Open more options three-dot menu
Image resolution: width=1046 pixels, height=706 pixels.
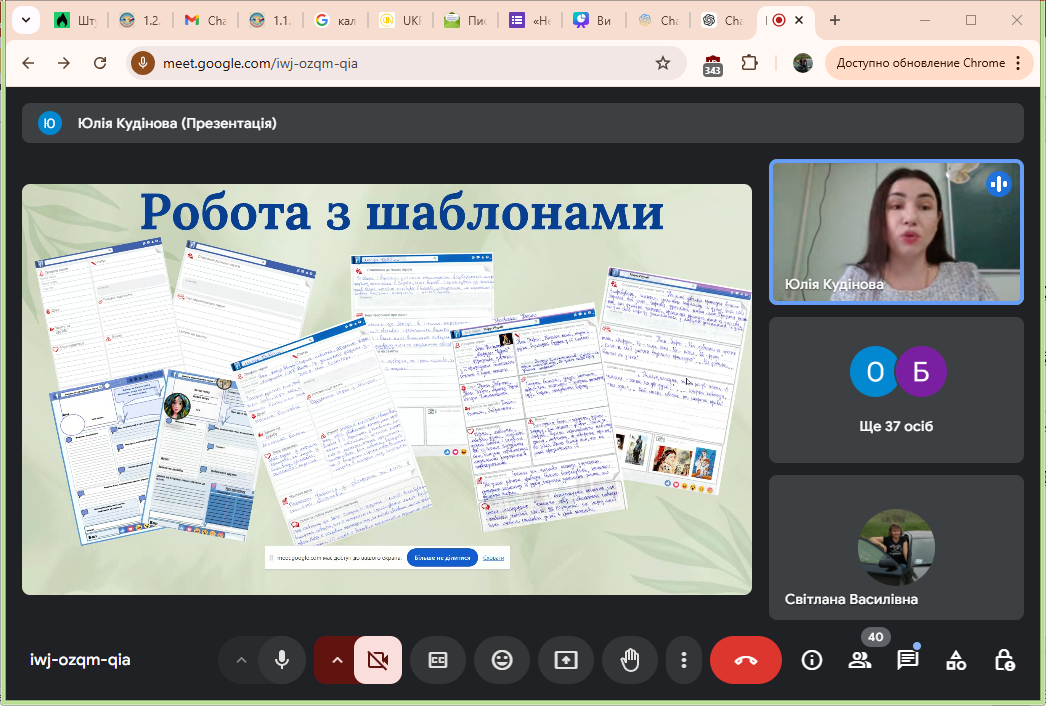click(684, 660)
